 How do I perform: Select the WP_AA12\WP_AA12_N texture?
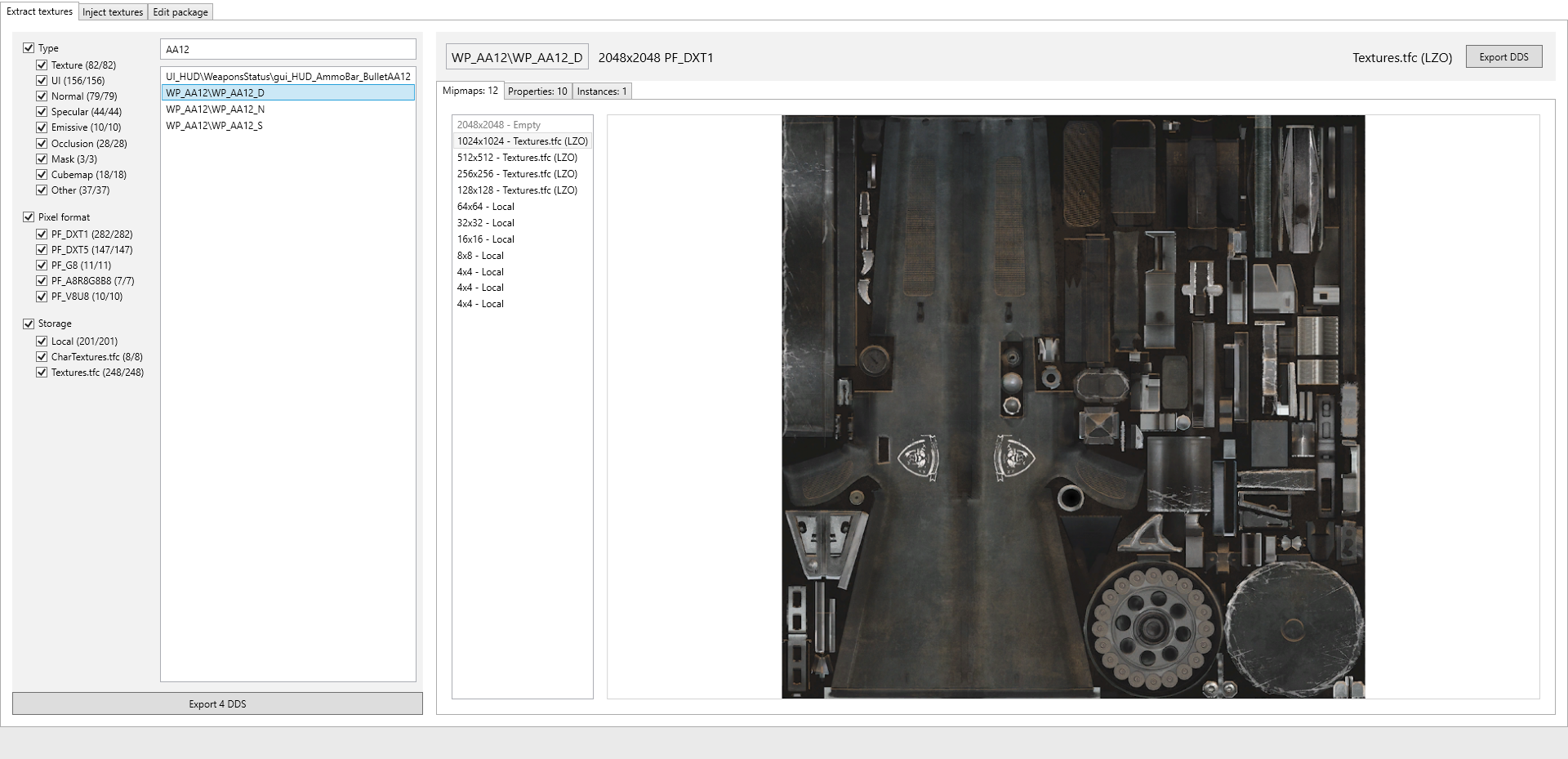[x=288, y=109]
